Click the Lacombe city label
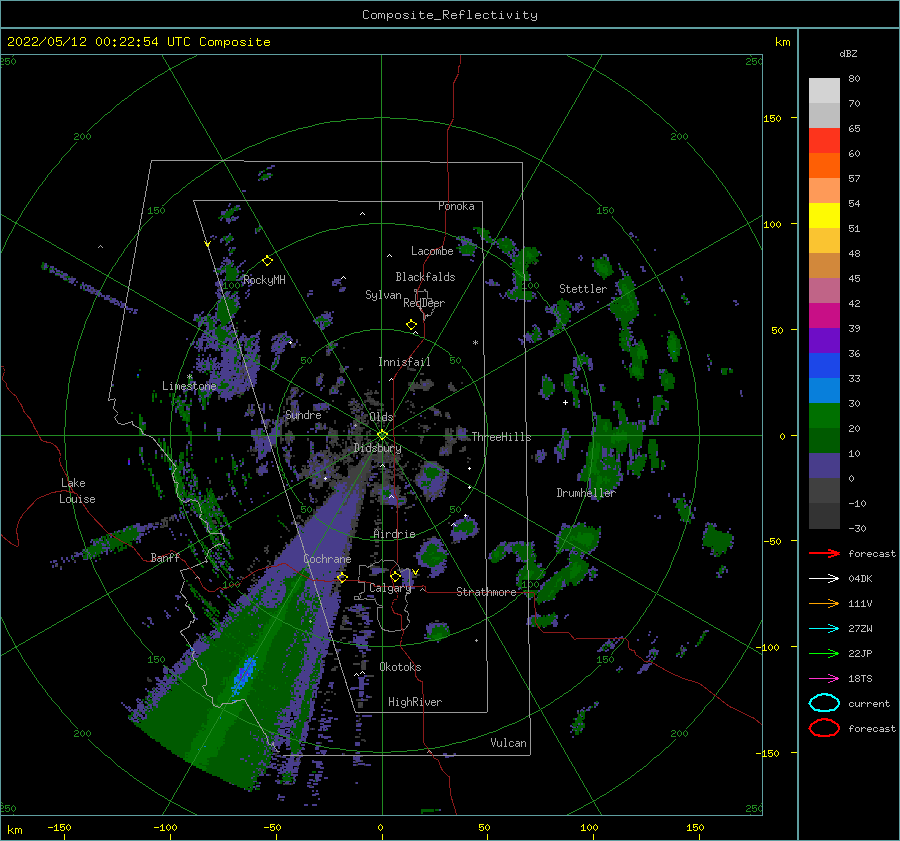 (432, 251)
